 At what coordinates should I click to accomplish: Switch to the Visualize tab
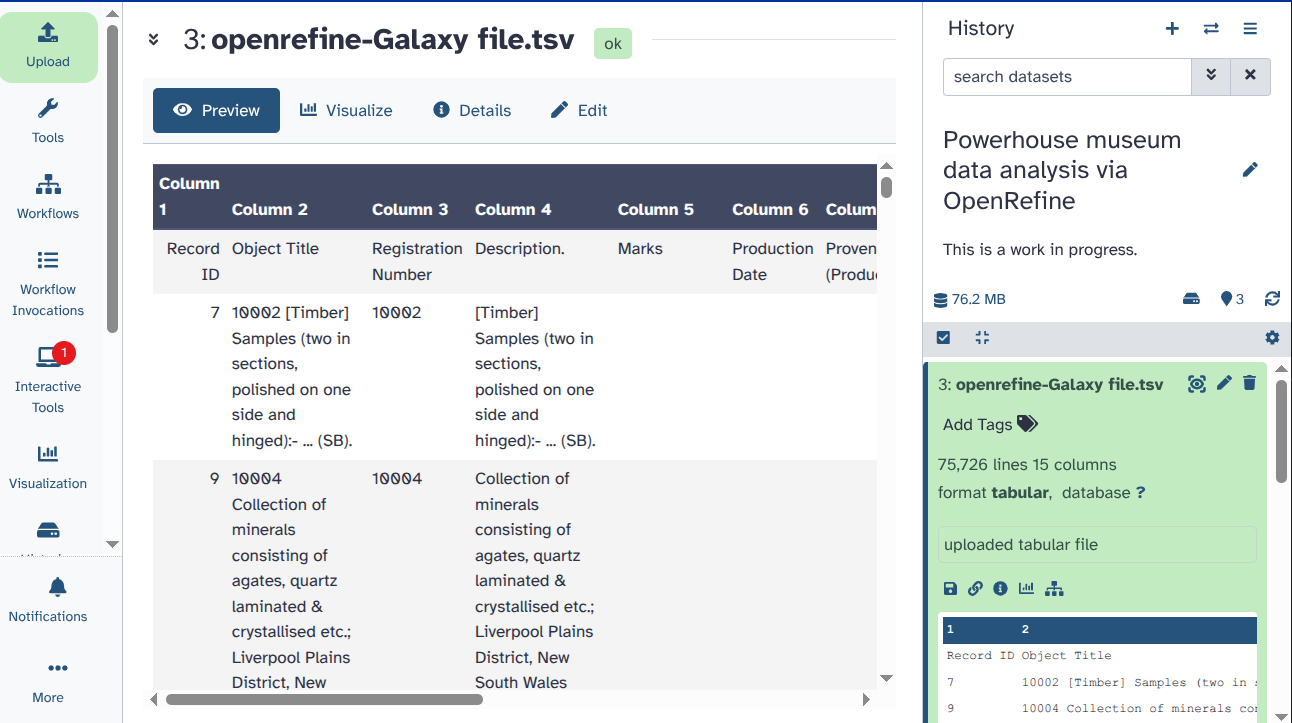tap(346, 110)
